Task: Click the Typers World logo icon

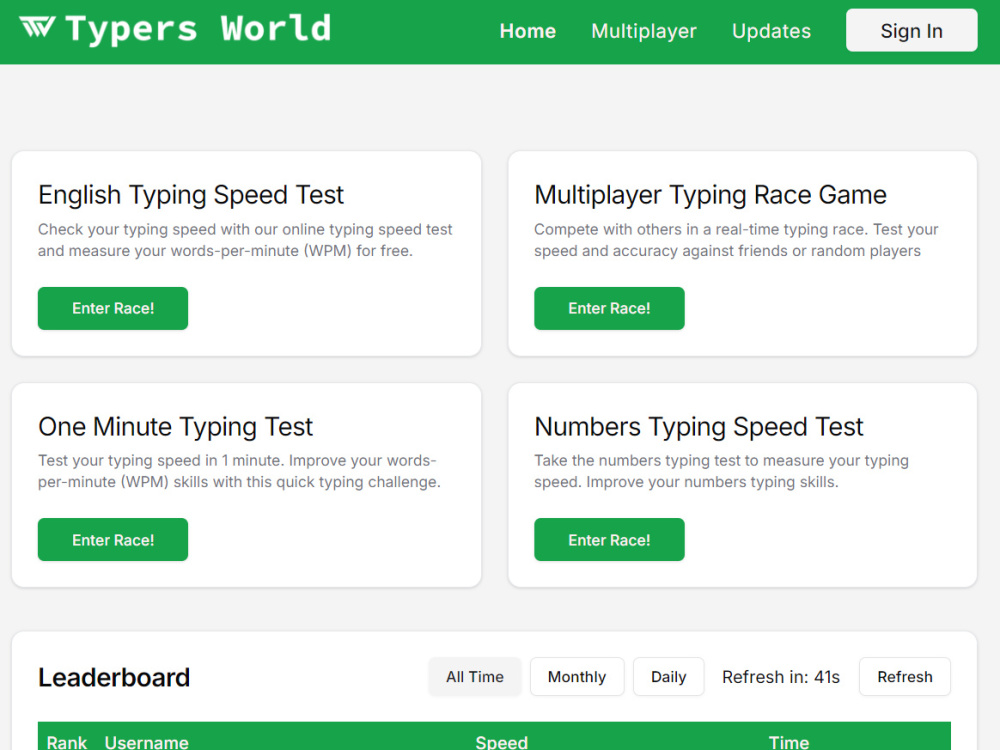Action: coord(37,28)
